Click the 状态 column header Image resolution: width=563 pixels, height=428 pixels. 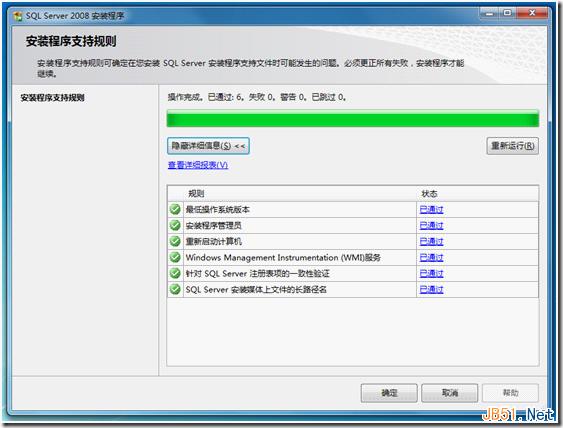click(429, 194)
